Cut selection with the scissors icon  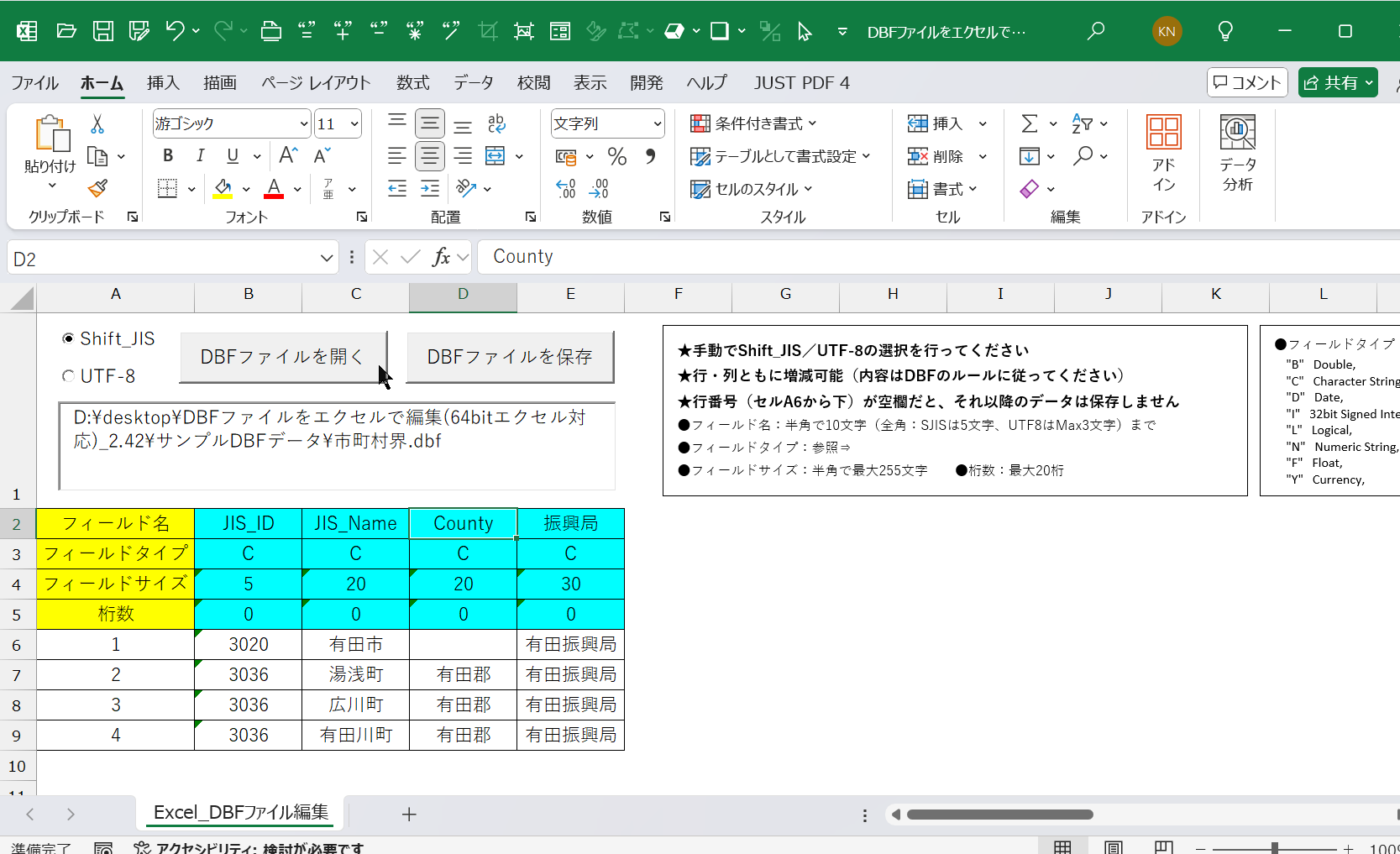(x=97, y=124)
